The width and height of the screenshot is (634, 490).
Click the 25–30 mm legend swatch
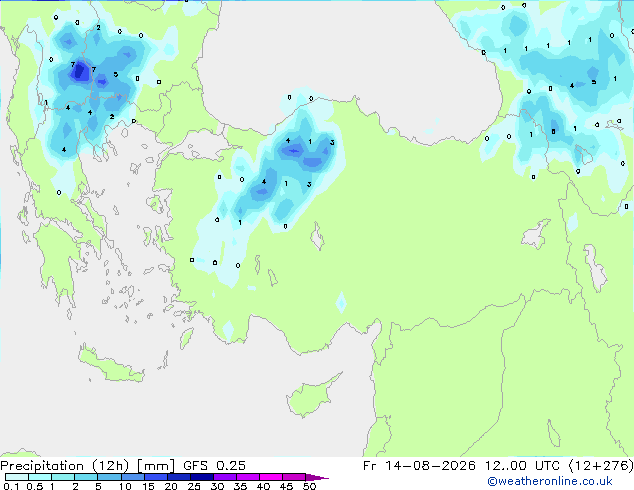pyautogui.click(x=202, y=477)
